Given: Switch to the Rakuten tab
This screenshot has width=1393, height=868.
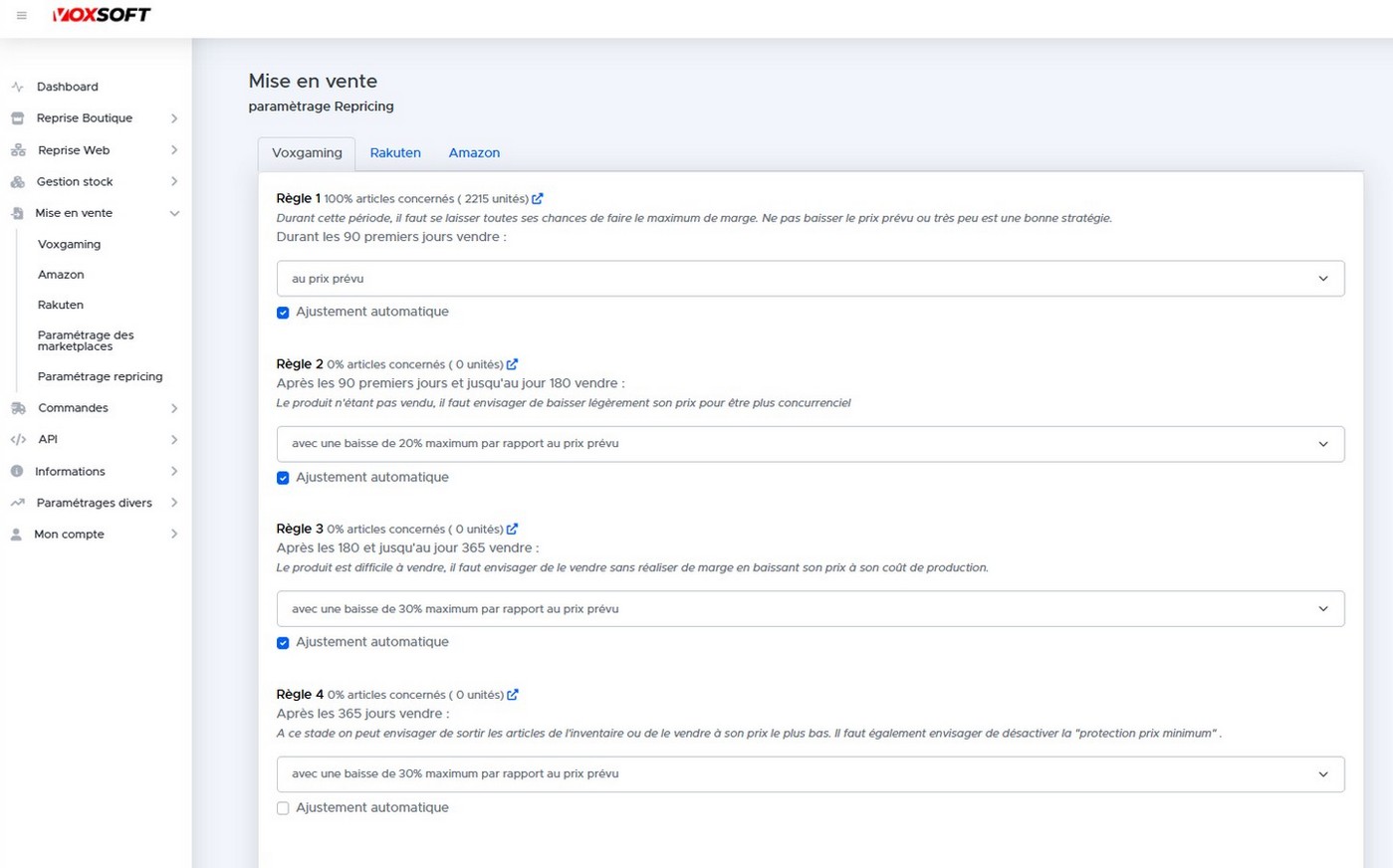Looking at the screenshot, I should click(x=395, y=153).
